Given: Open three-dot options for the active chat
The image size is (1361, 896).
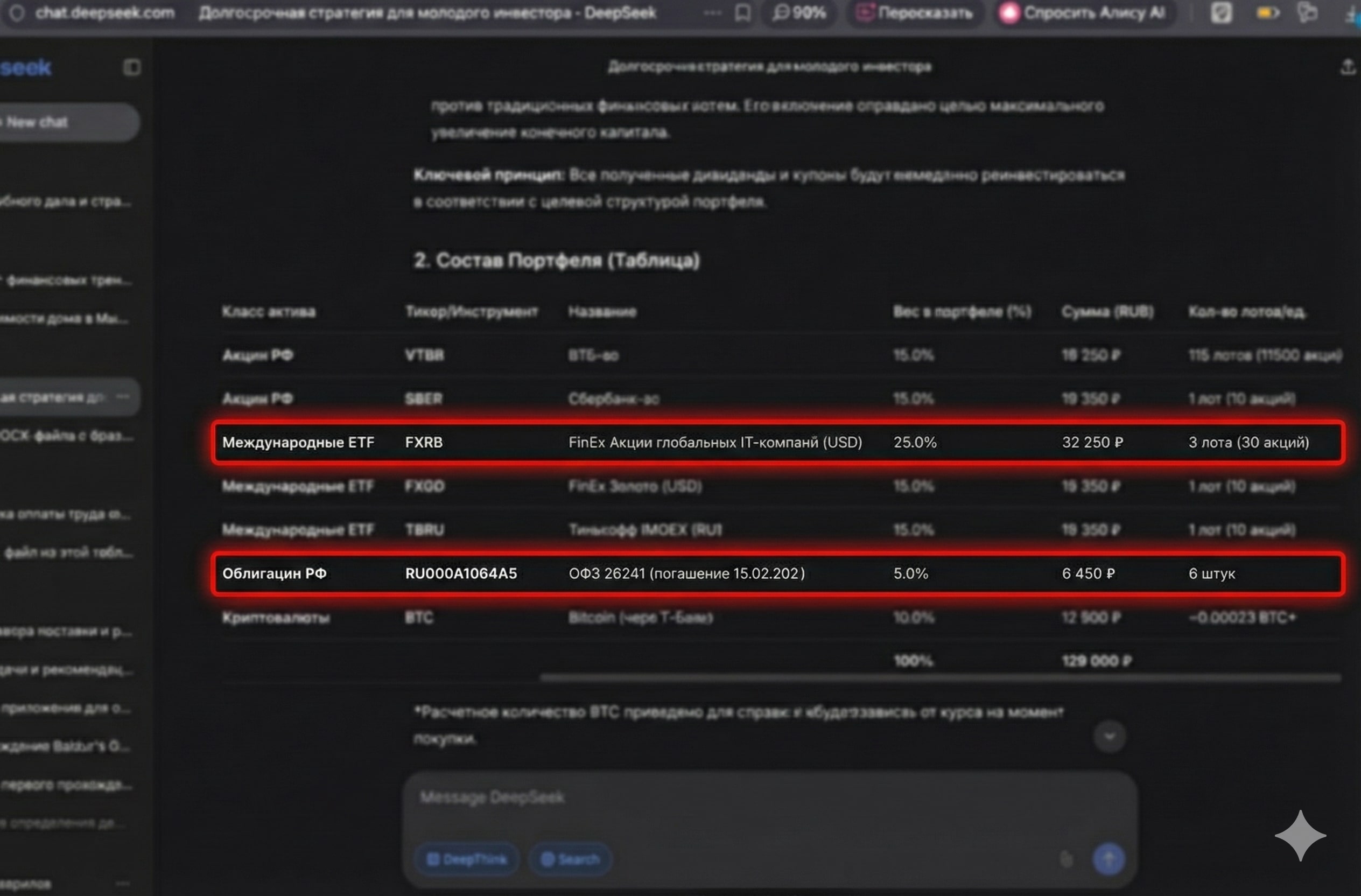Looking at the screenshot, I should point(122,396).
